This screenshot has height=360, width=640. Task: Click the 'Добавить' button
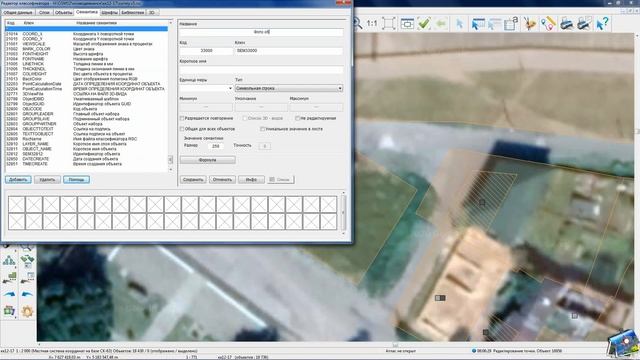pos(18,180)
